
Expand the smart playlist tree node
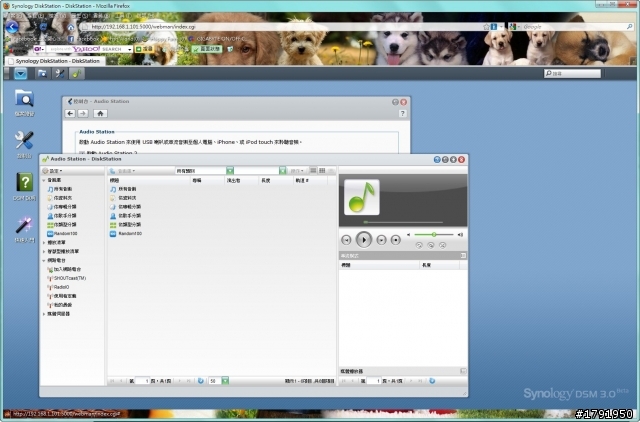coord(44,251)
